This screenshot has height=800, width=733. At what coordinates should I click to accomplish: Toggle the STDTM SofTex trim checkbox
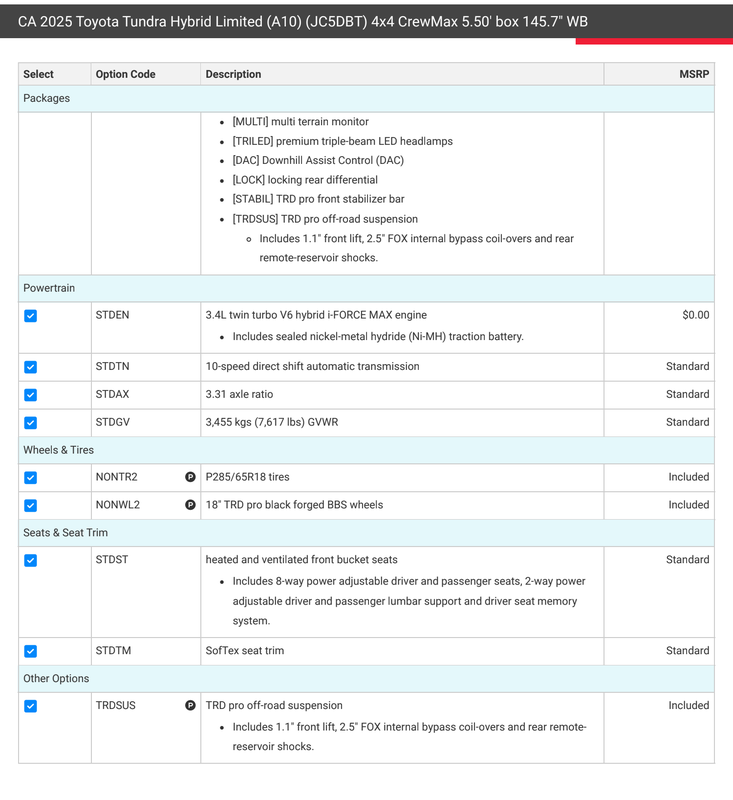click(31, 652)
